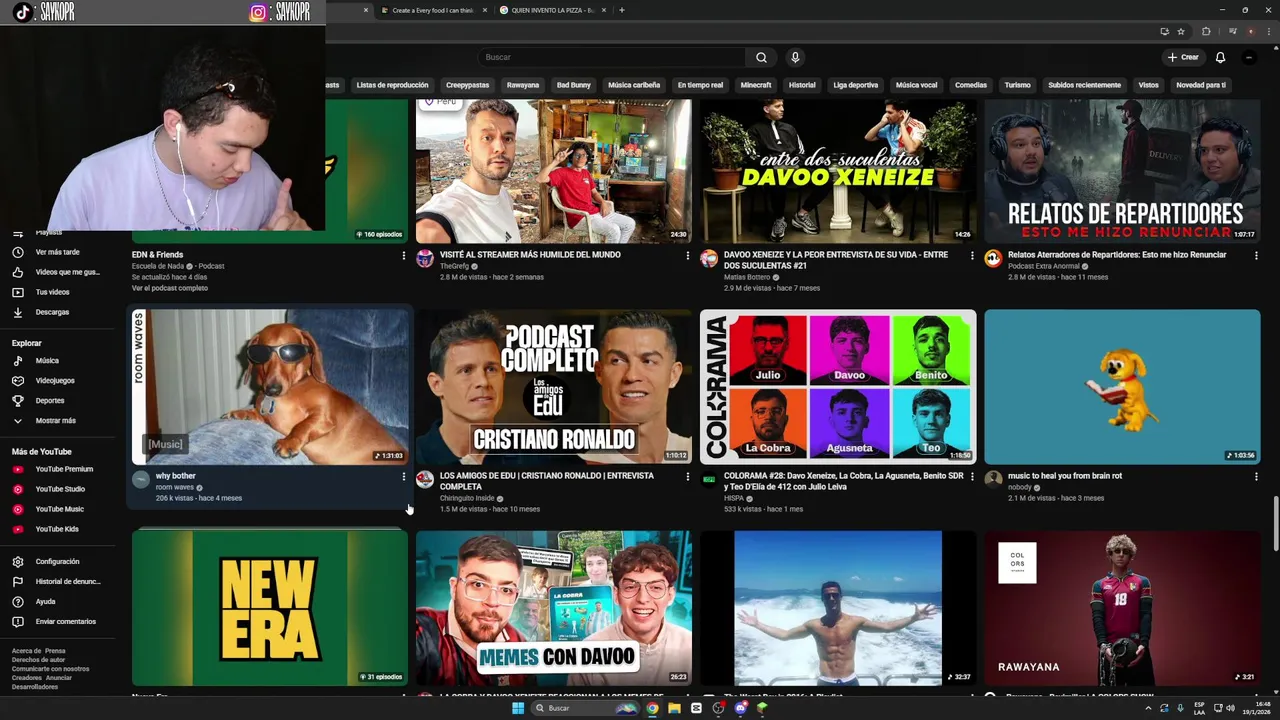
Task: Open the MEMES CON DAVOO thumbnail
Action: coord(554,608)
